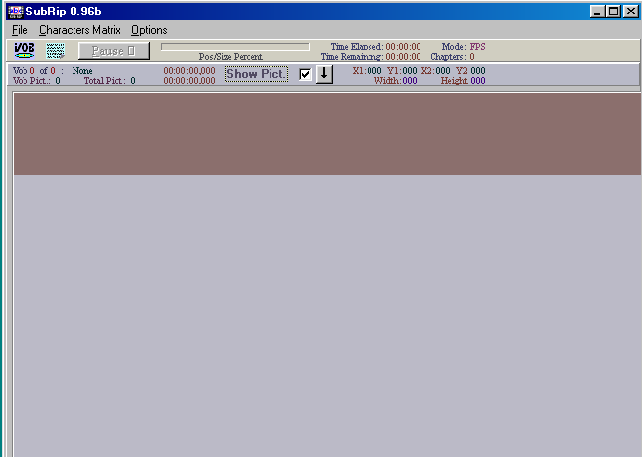Screen dimensions: 642x458
Task: Close the SubRip window
Action: click(631, 11)
